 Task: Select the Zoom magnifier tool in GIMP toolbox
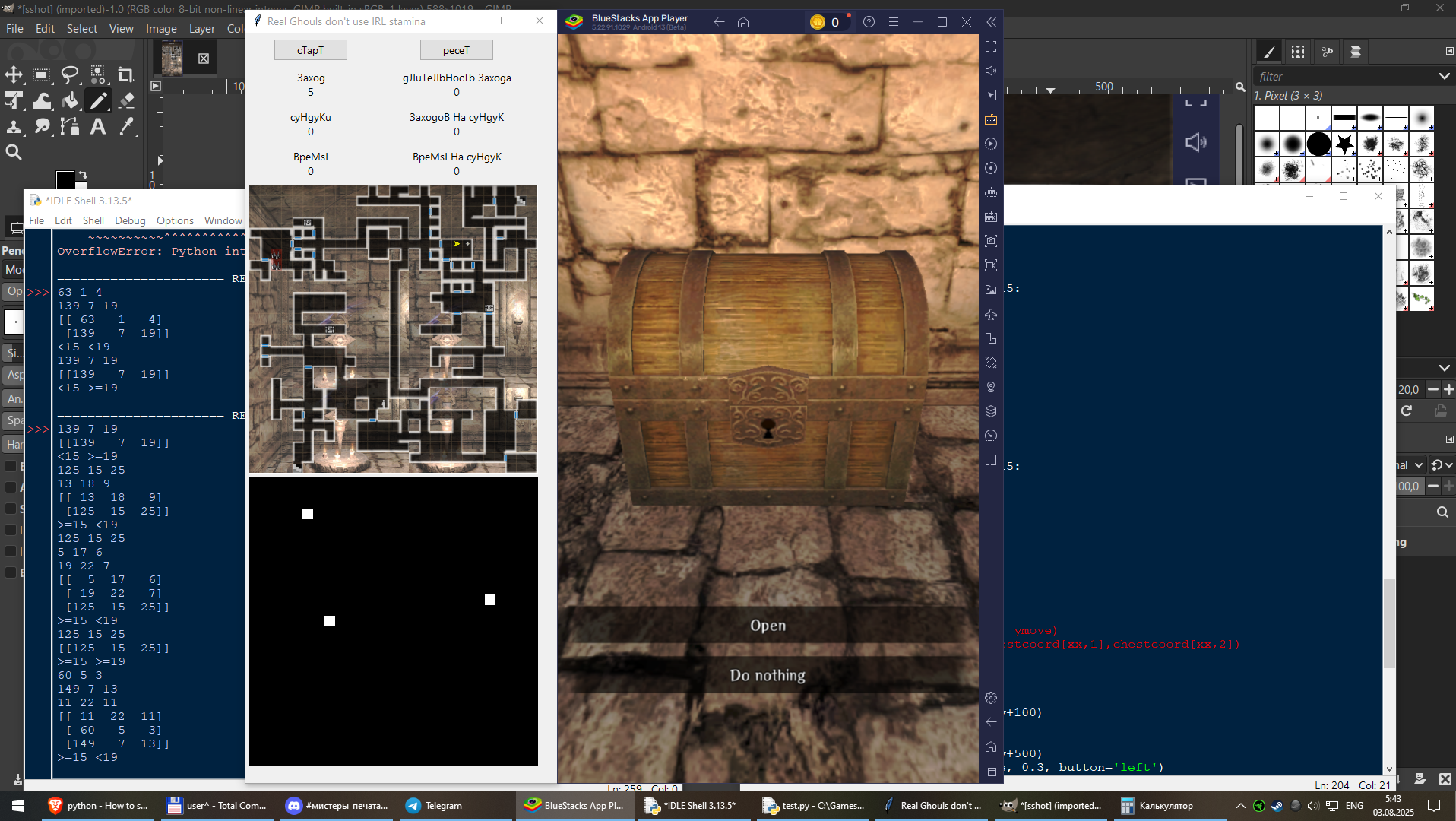tap(14, 152)
